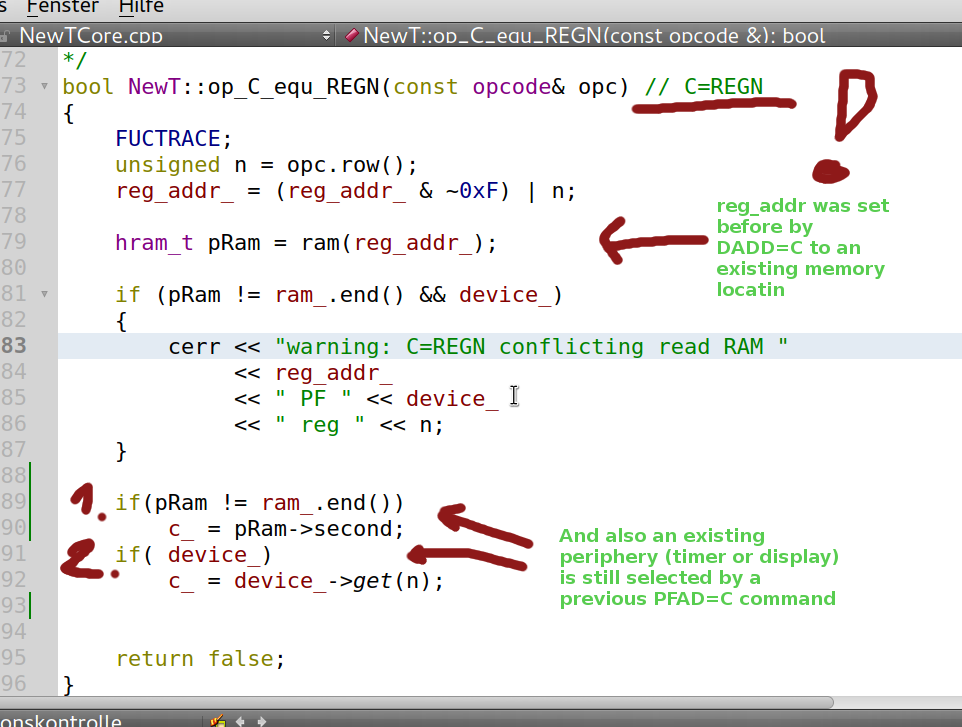Click the next item arrow in bottom pane
Screen dimensions: 962x727
(x=262, y=720)
